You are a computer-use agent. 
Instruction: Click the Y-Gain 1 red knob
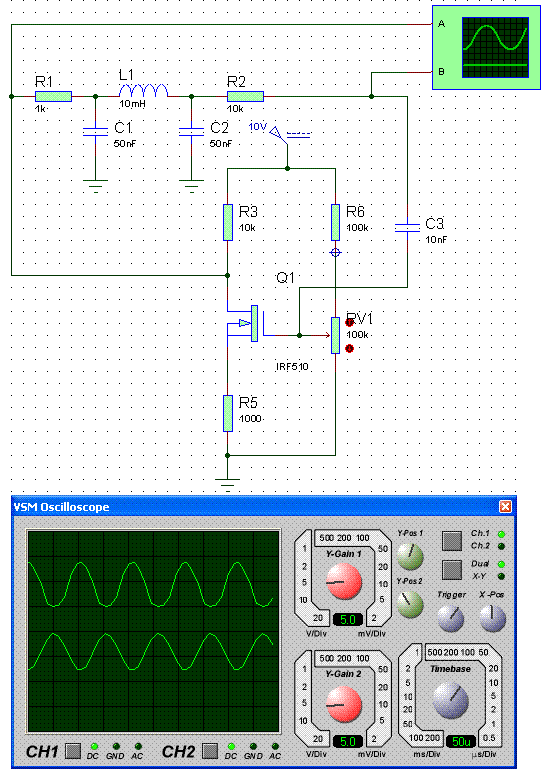point(344,582)
